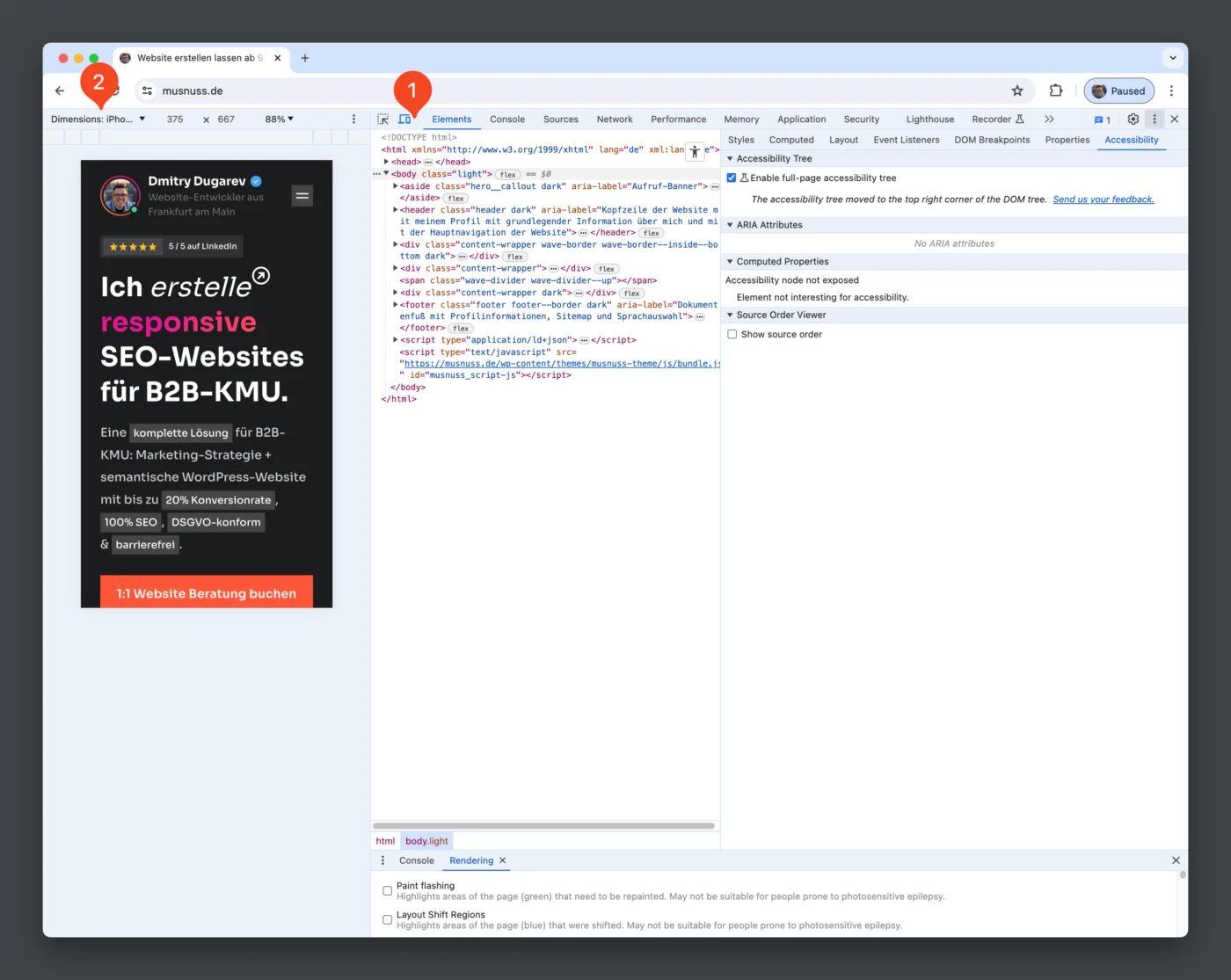Click the DOM tree horizontal scrollbar
The height and width of the screenshot is (980, 1231).
[543, 826]
